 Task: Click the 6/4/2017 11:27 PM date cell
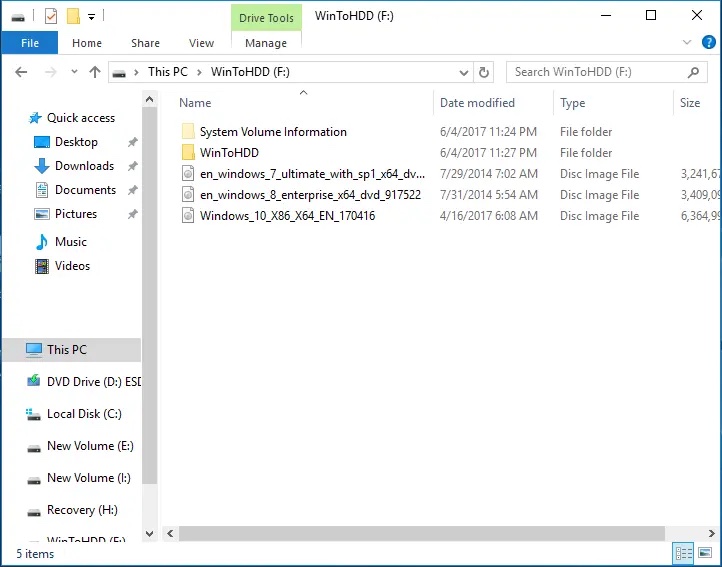click(488, 152)
